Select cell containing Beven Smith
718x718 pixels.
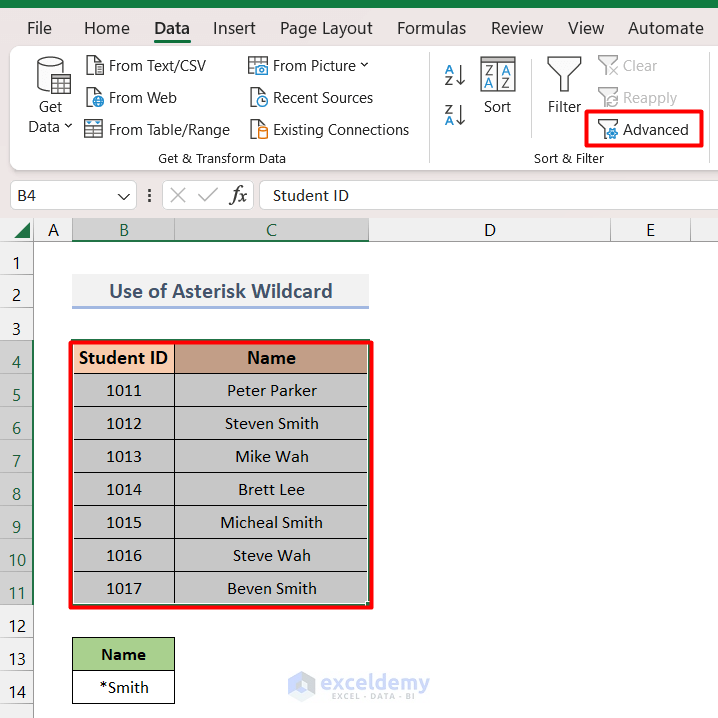pyautogui.click(x=272, y=588)
